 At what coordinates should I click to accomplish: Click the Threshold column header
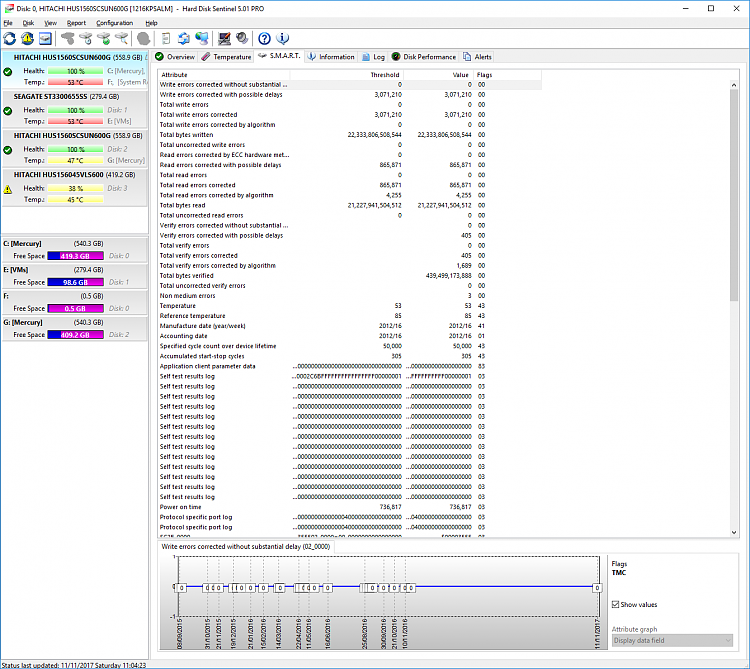pyautogui.click(x=384, y=74)
